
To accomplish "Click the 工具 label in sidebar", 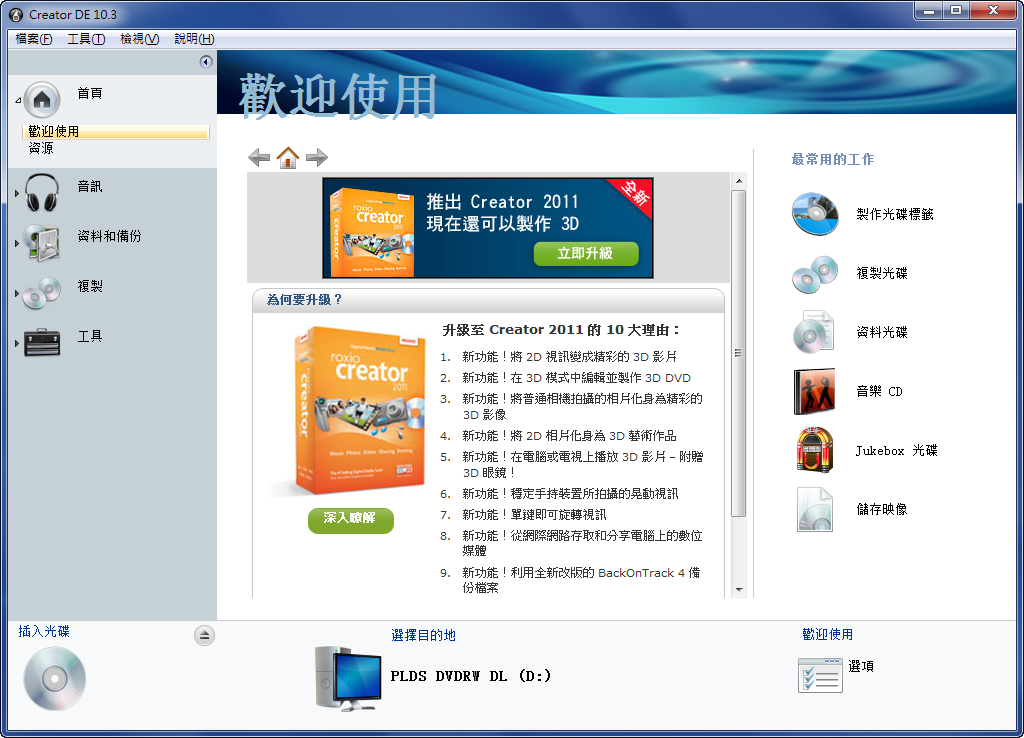I will 89,336.
